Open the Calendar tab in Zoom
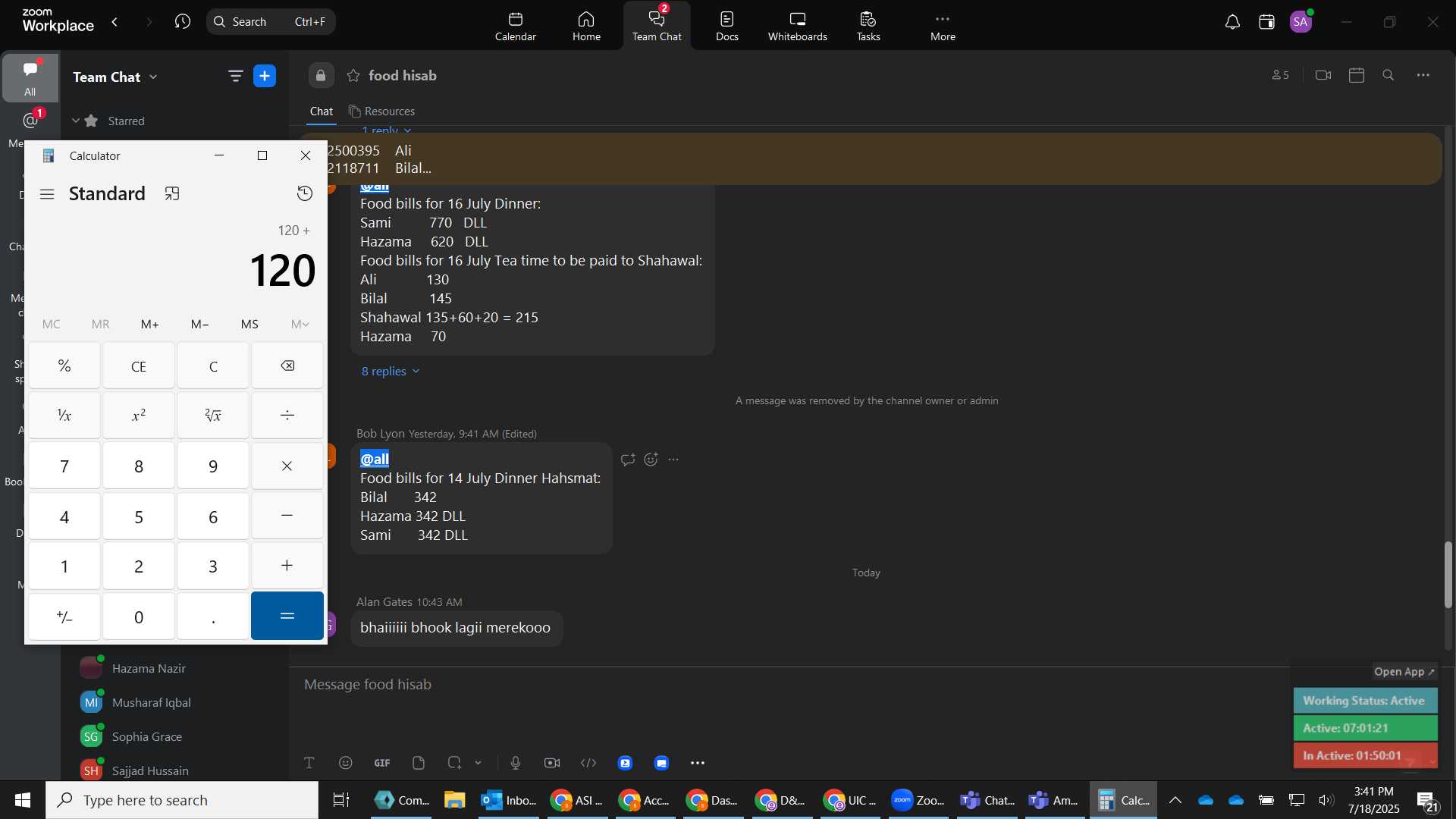 [515, 26]
